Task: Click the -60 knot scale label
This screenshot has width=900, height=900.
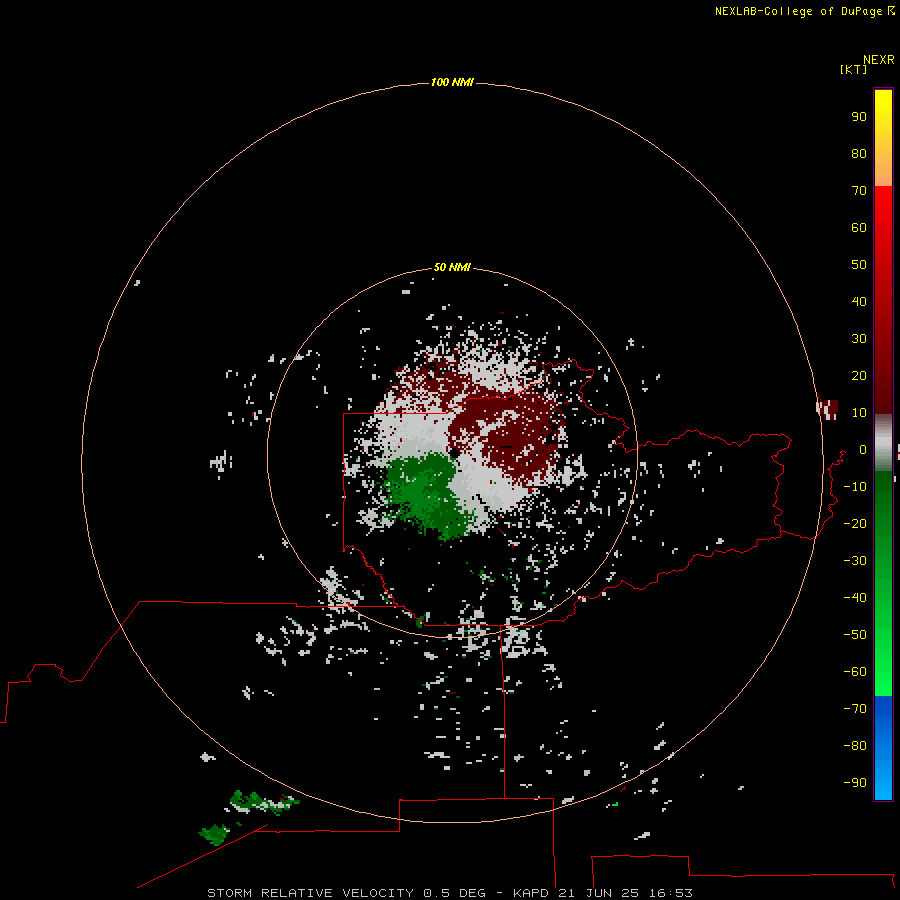Action: tap(855, 672)
